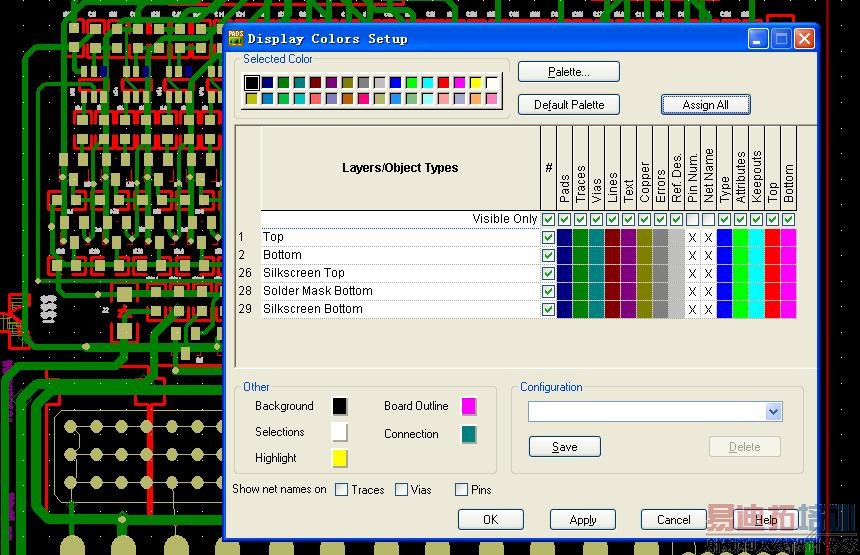This screenshot has width=860, height=555.
Task: Click the Pads color cell for Top layer
Action: pyautogui.click(x=564, y=237)
